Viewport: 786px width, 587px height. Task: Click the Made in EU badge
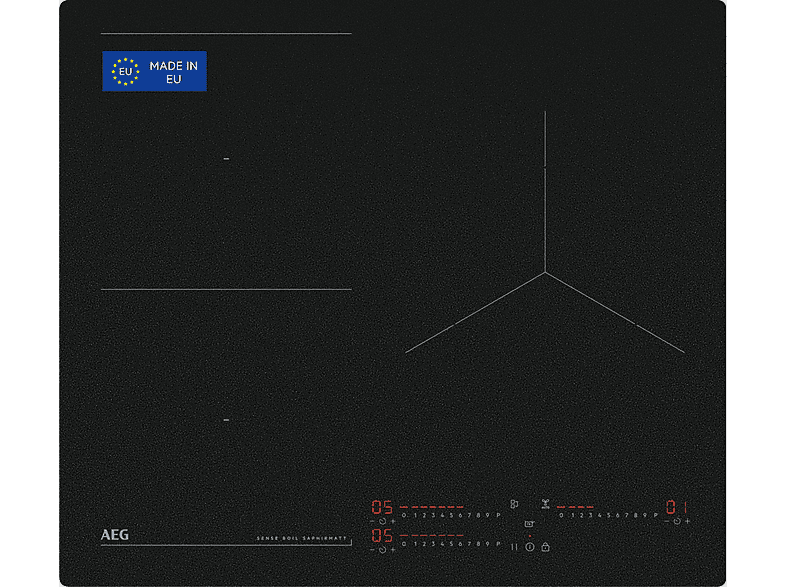point(154,72)
